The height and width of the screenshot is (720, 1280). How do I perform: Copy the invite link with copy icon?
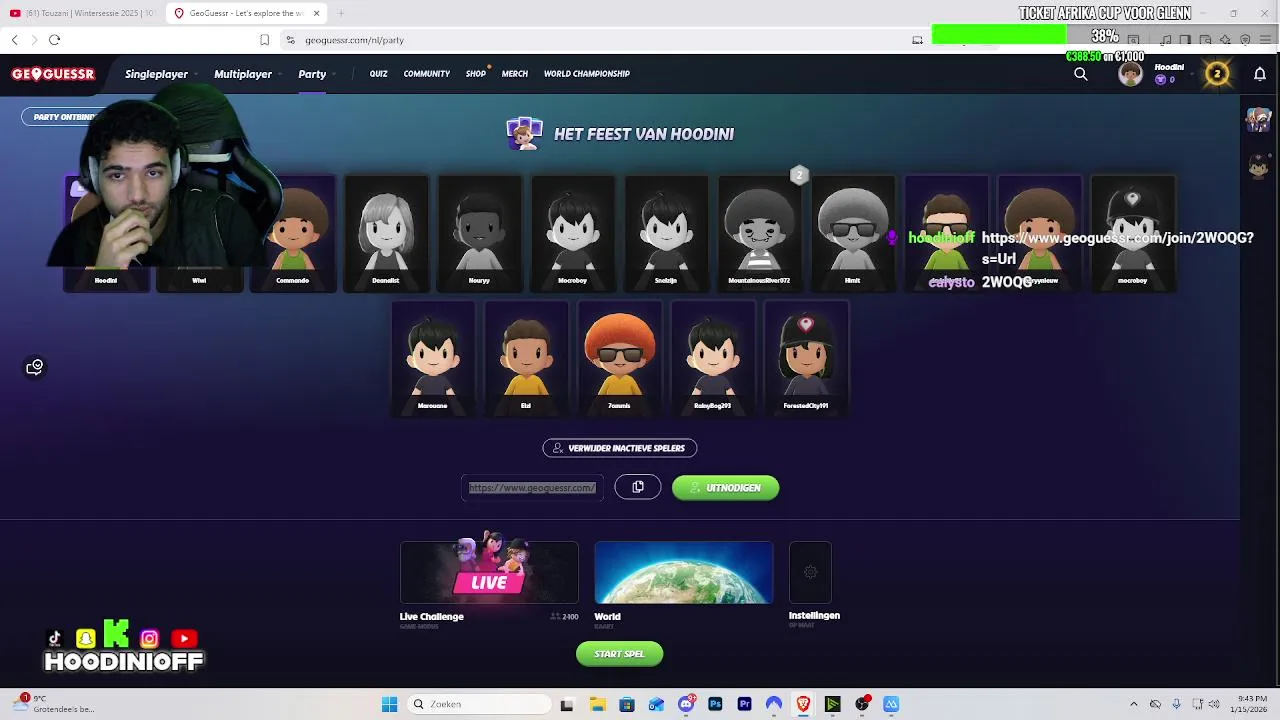(x=638, y=487)
